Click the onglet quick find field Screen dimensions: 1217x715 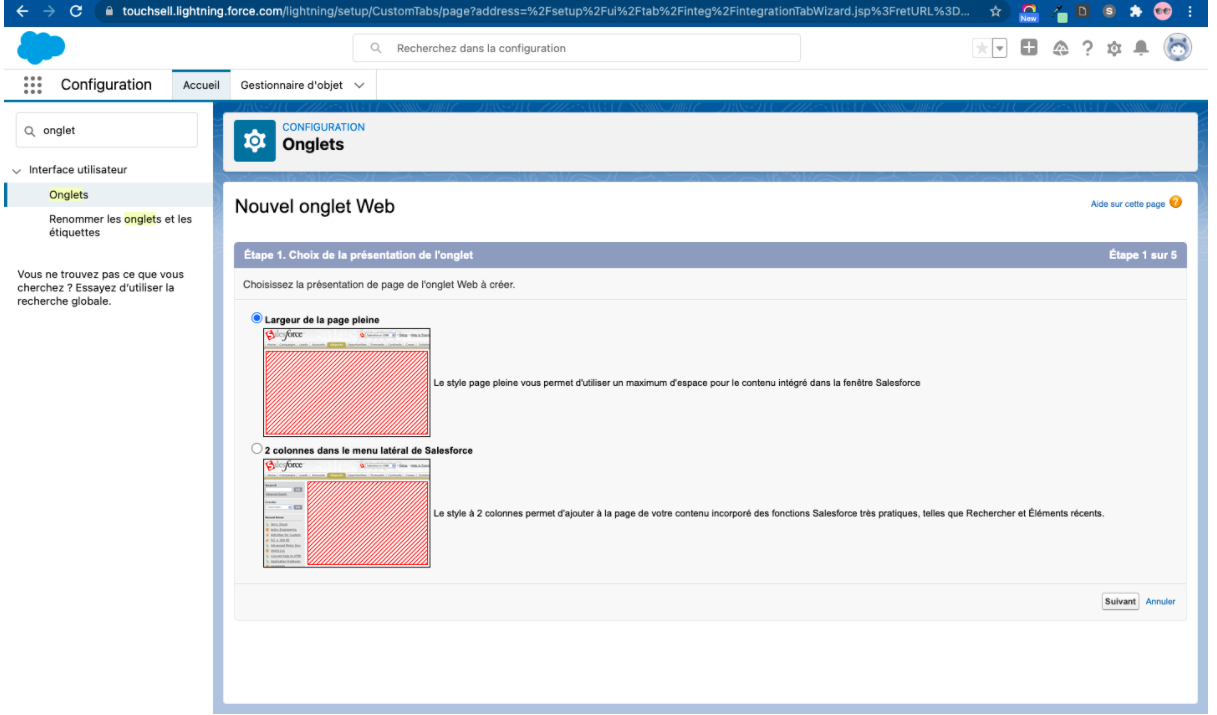pyautogui.click(x=107, y=130)
